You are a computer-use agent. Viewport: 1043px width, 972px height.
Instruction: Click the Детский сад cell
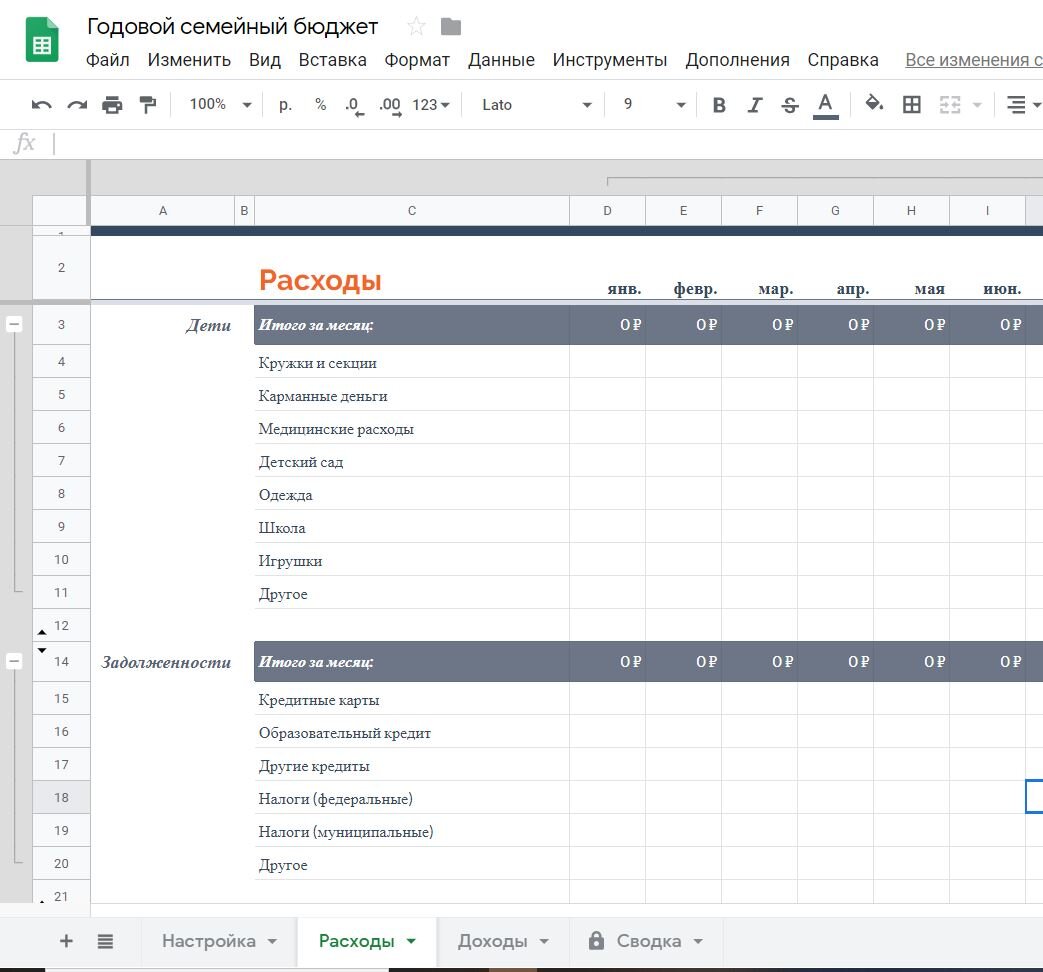tap(412, 460)
